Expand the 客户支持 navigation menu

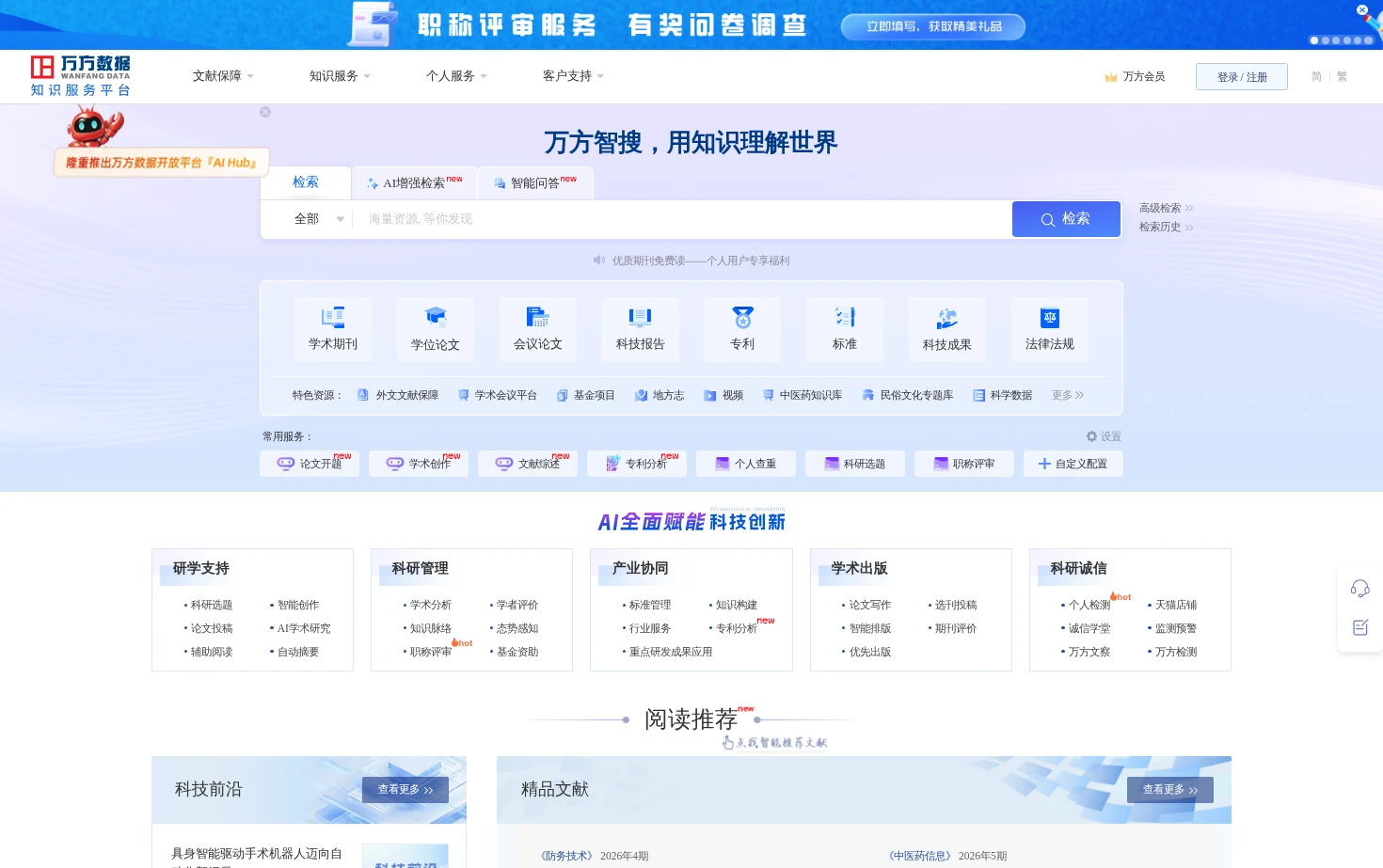573,76
